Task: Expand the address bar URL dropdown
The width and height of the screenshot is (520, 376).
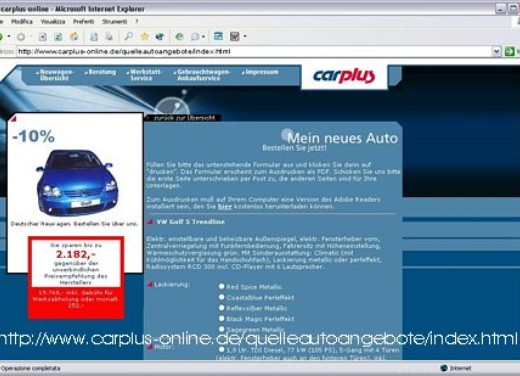Action: [x=497, y=51]
